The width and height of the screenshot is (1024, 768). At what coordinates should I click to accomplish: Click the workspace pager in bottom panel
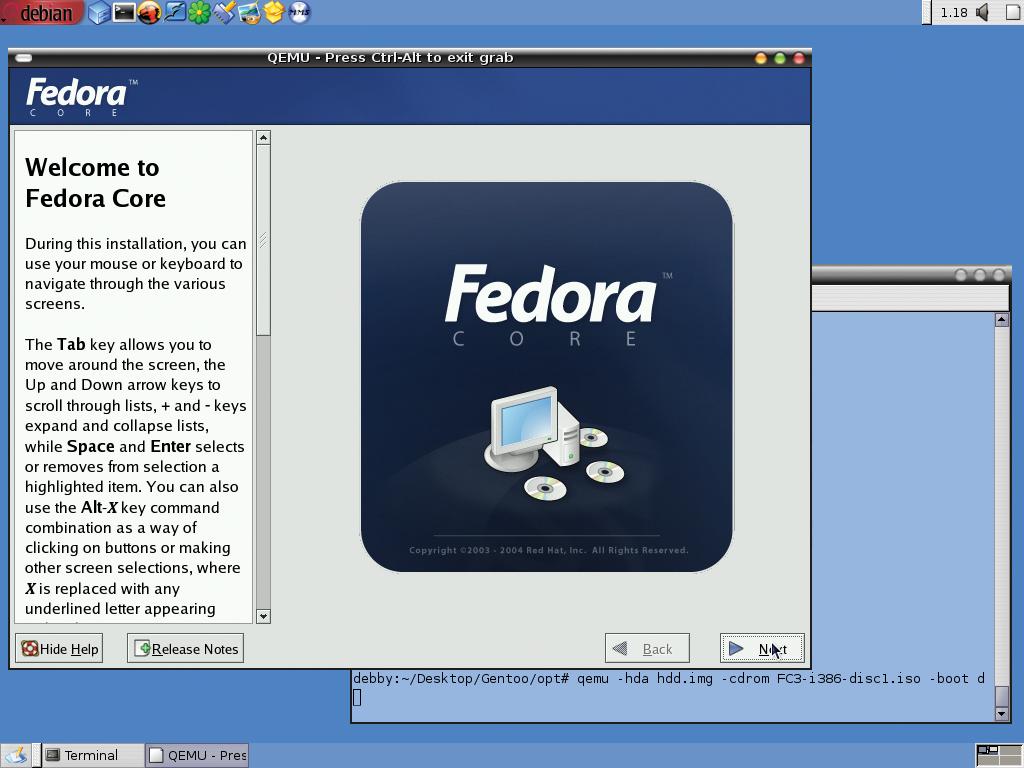pyautogui.click(x=999, y=756)
